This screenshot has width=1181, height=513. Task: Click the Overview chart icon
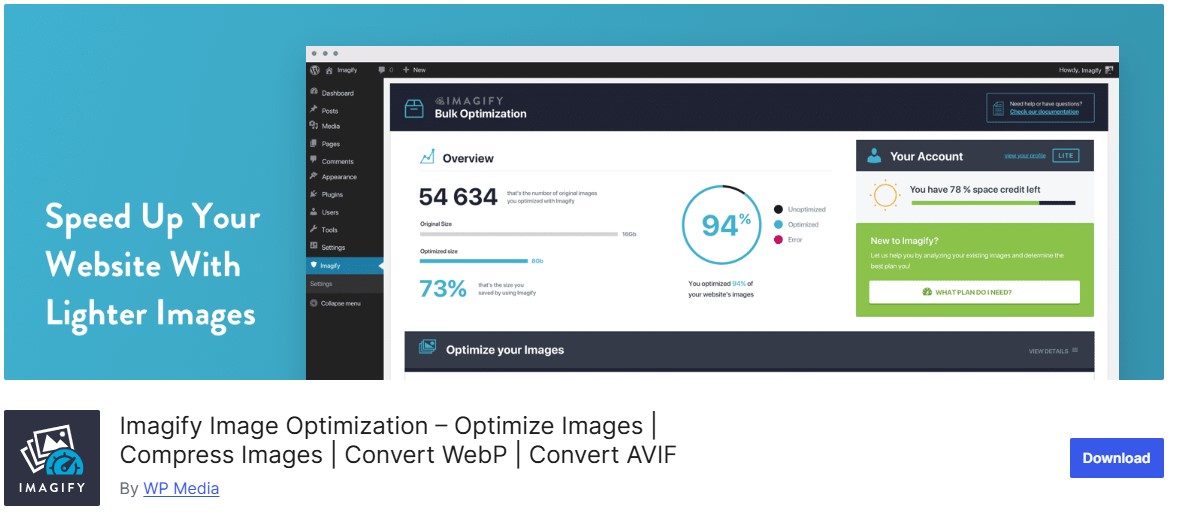coord(427,157)
